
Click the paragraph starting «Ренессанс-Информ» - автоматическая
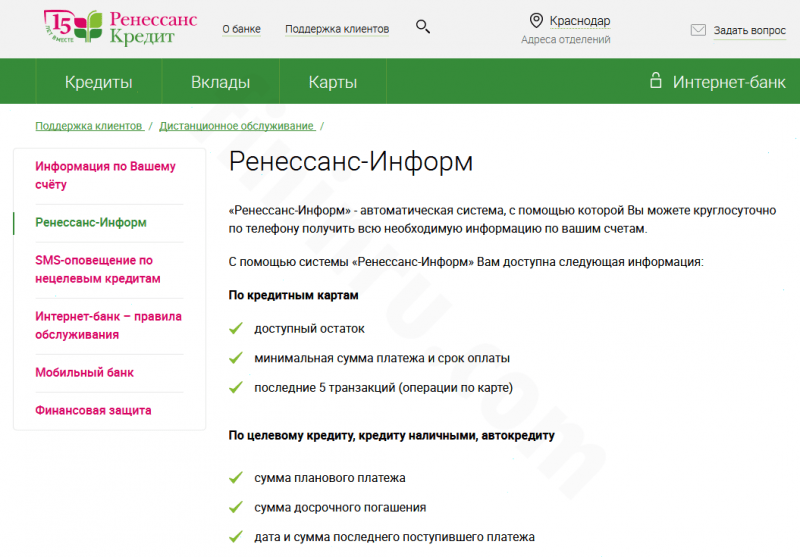502,219
